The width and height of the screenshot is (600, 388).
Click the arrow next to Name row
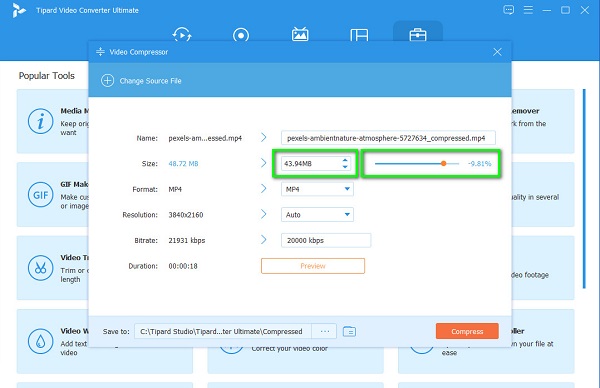click(264, 137)
